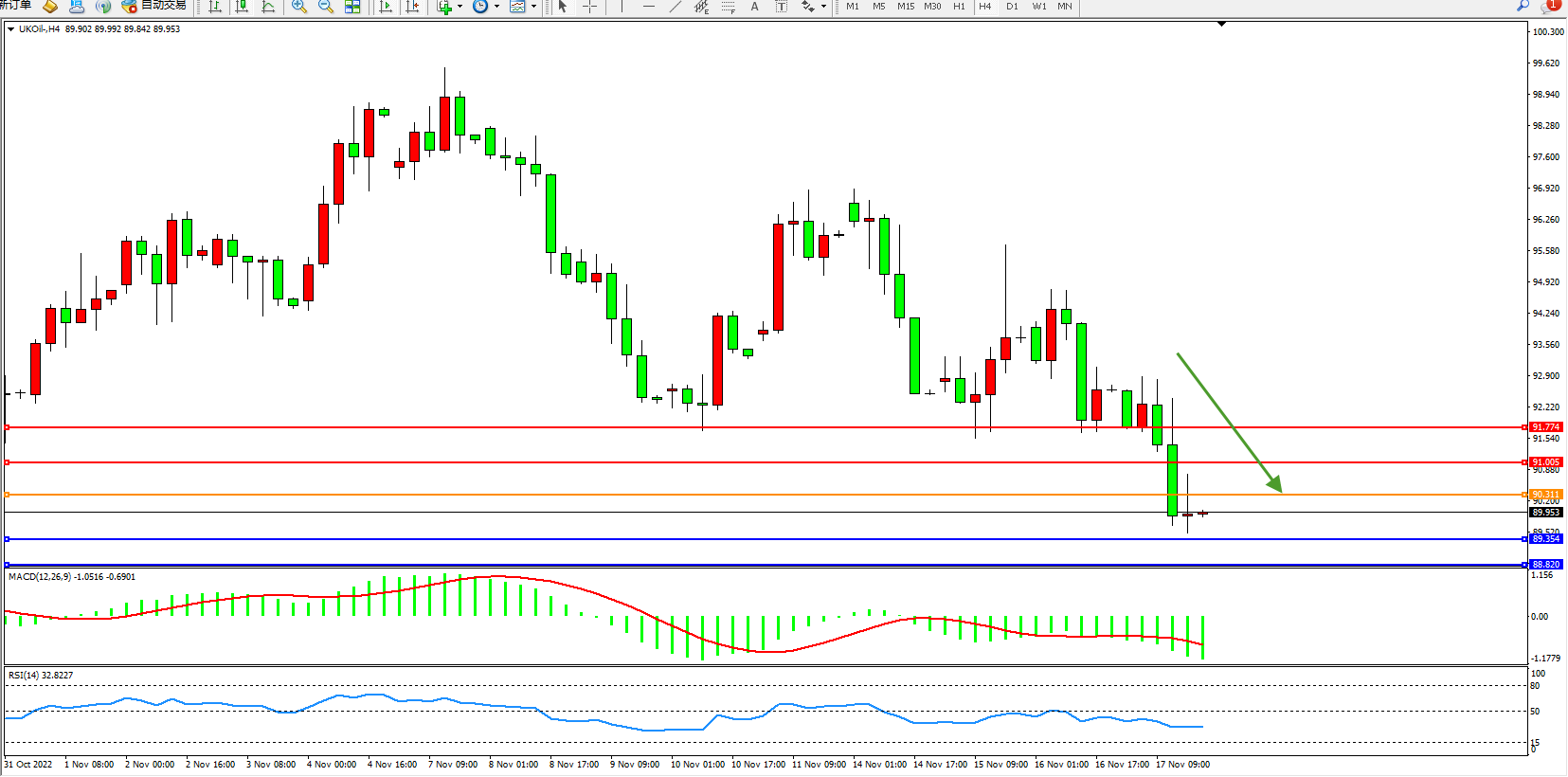Image resolution: width=1568 pixels, height=777 pixels.
Task: Select the trendline drawing tool
Action: [675, 7]
